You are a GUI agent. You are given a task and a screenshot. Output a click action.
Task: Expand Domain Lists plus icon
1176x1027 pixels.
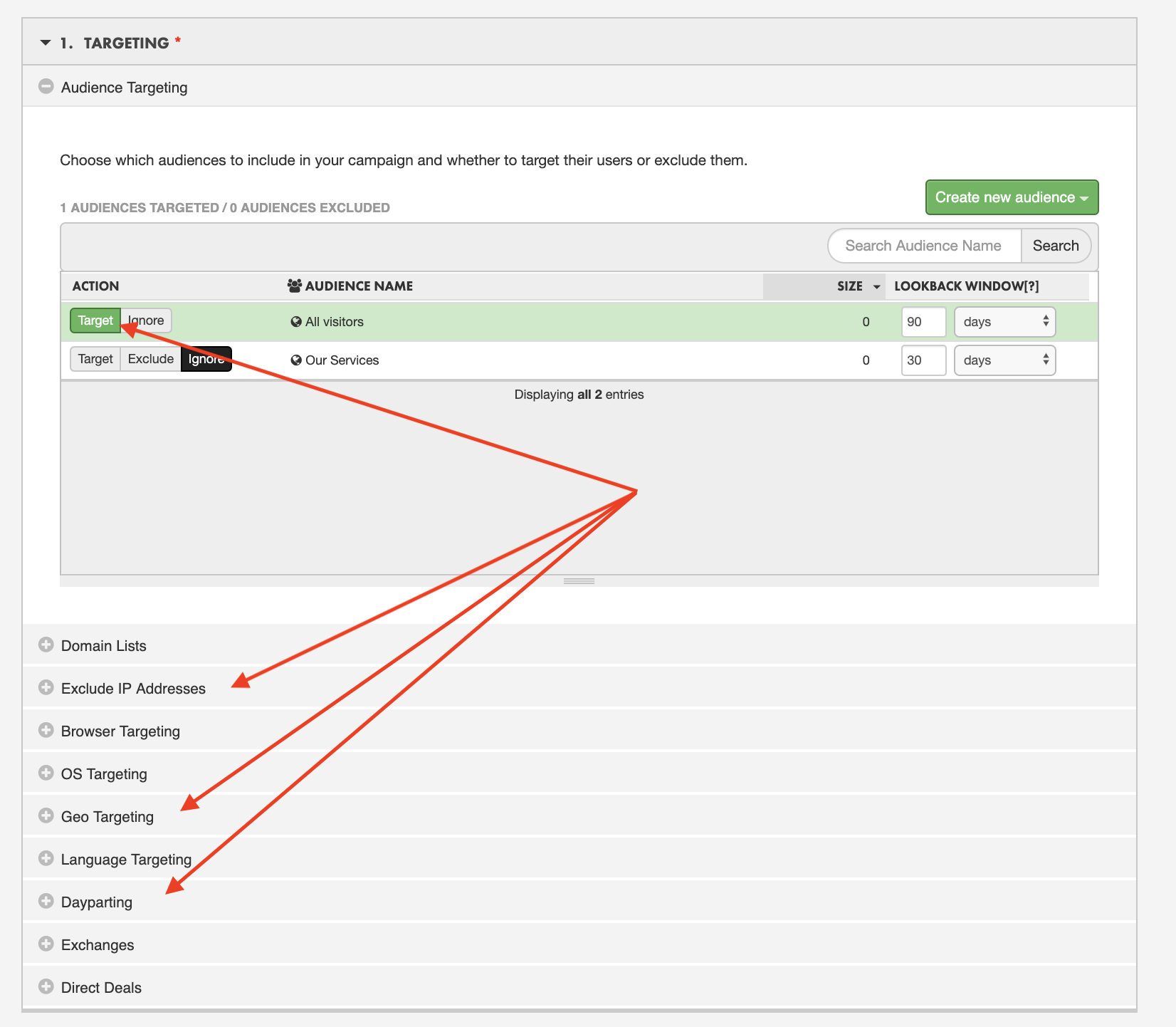[46, 645]
